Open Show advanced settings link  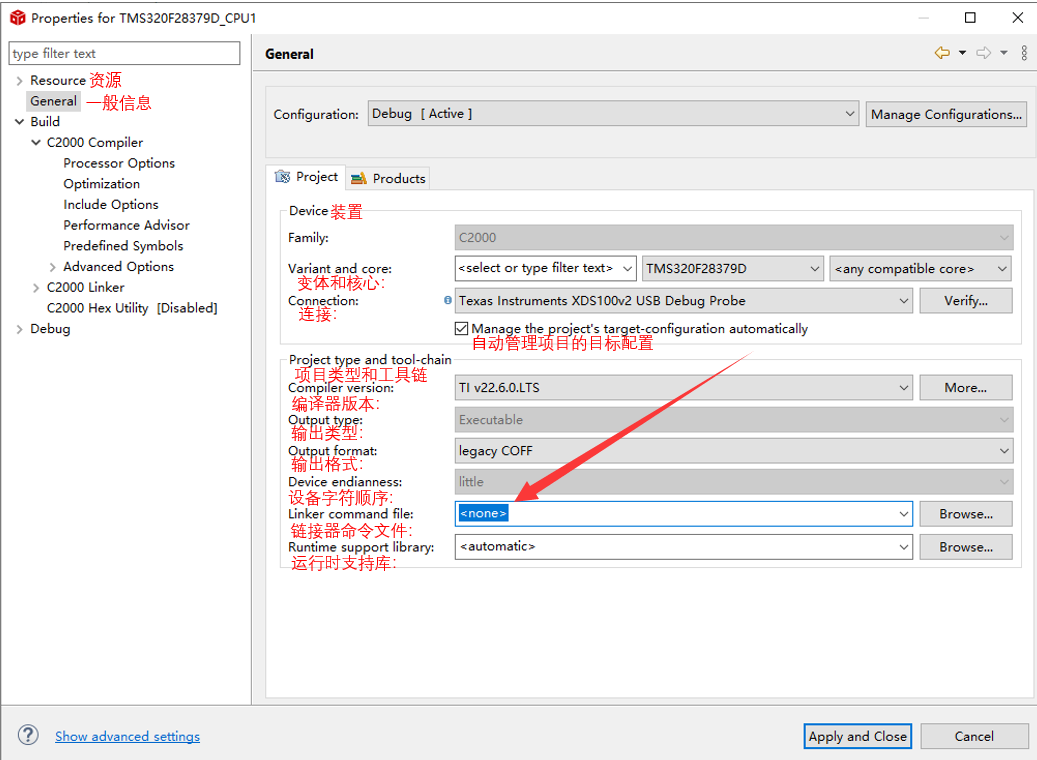[x=127, y=736]
